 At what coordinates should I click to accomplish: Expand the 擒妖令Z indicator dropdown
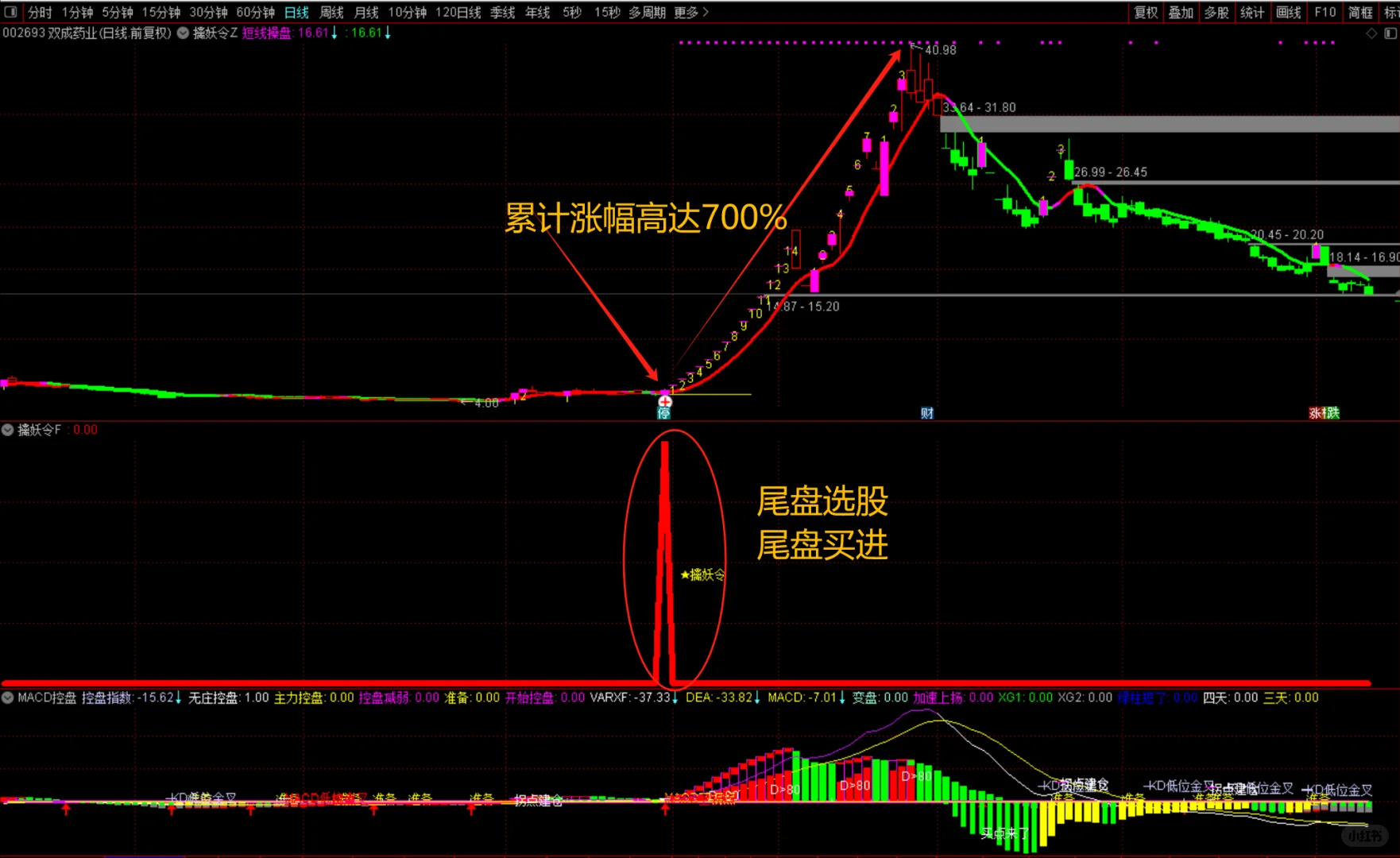coord(183,33)
